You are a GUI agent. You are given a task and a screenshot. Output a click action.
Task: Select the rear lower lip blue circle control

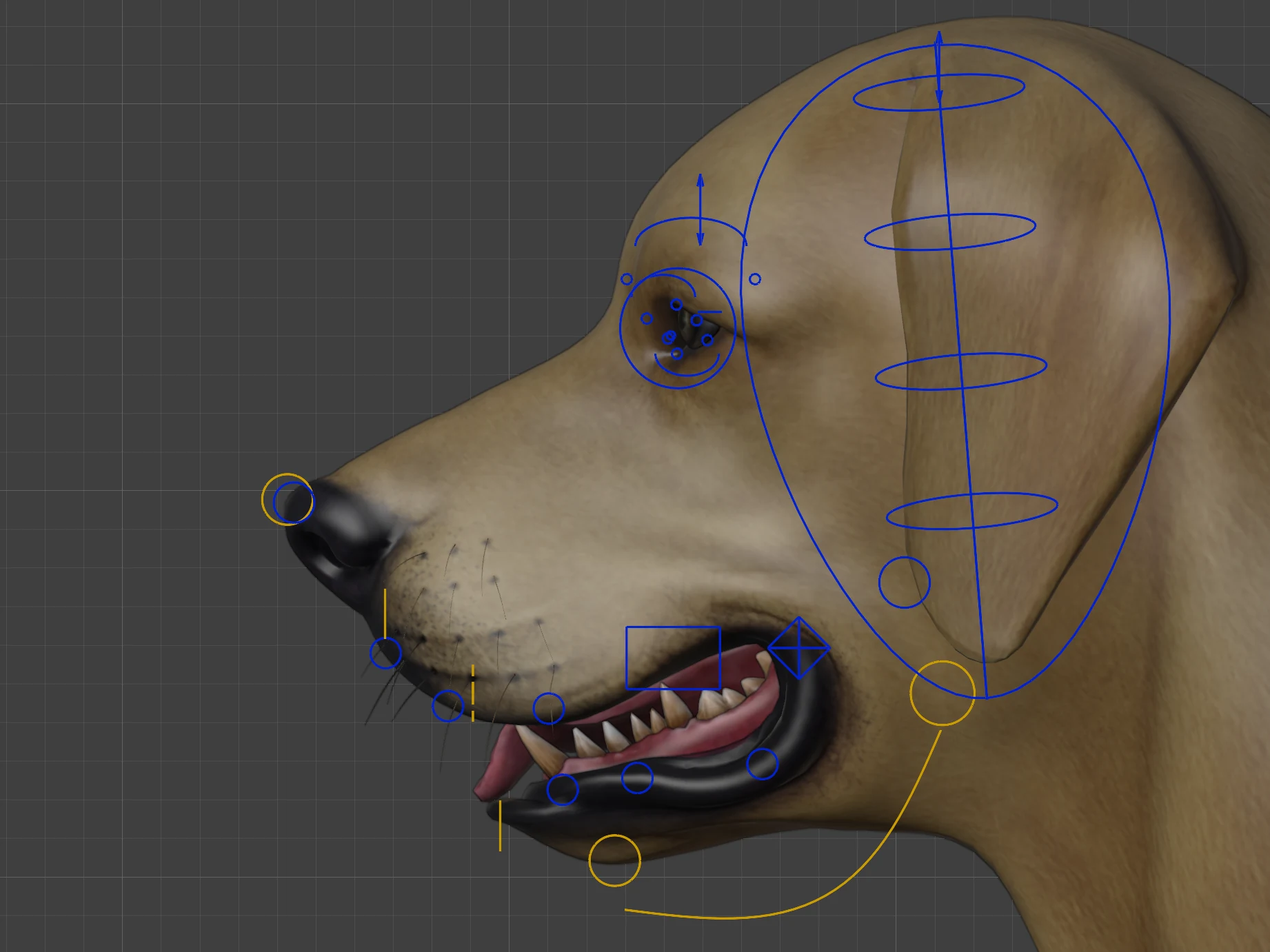pyautogui.click(x=762, y=764)
